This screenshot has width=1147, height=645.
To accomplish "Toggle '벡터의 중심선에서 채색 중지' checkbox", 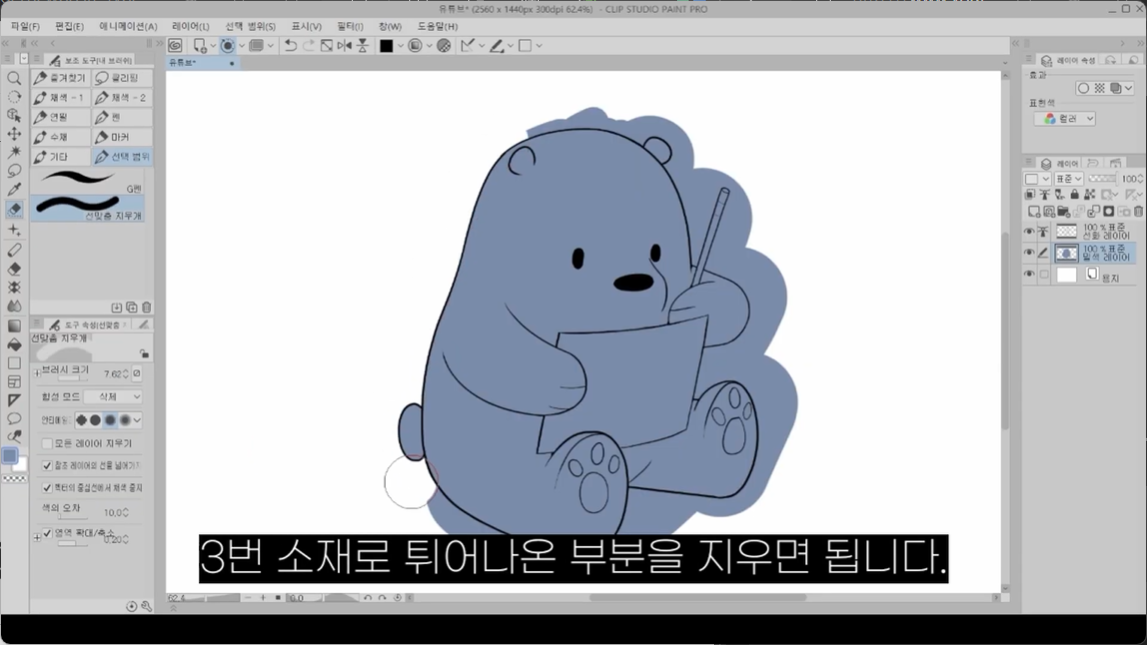I will tap(47, 487).
